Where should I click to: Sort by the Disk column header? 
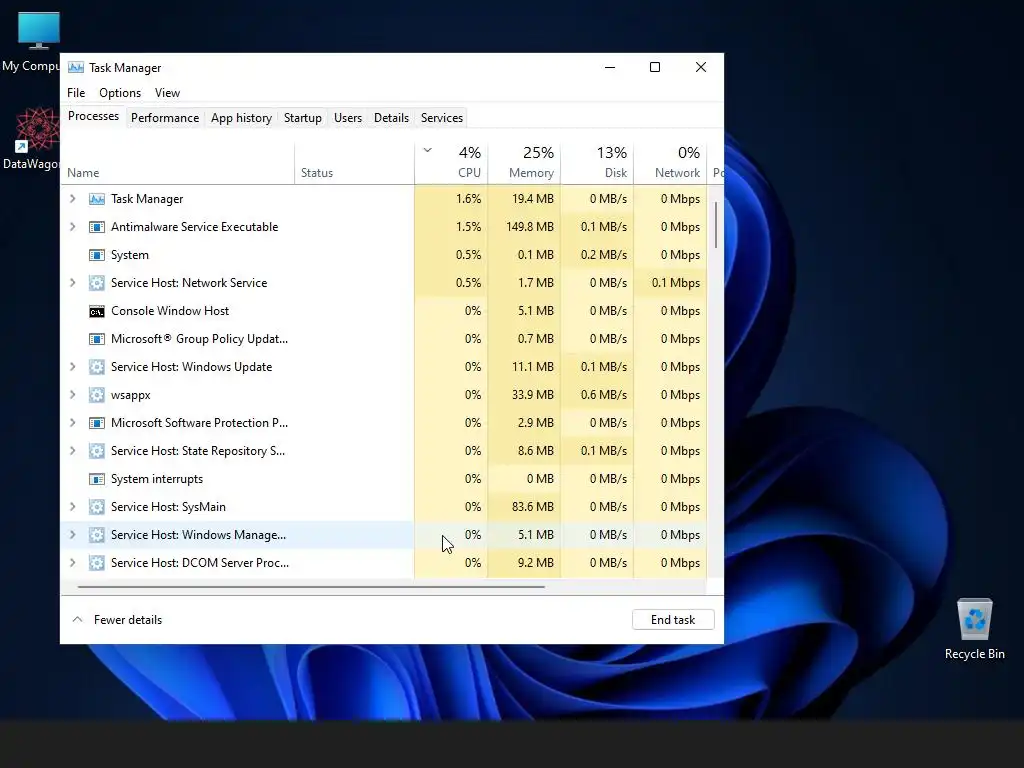point(598,163)
